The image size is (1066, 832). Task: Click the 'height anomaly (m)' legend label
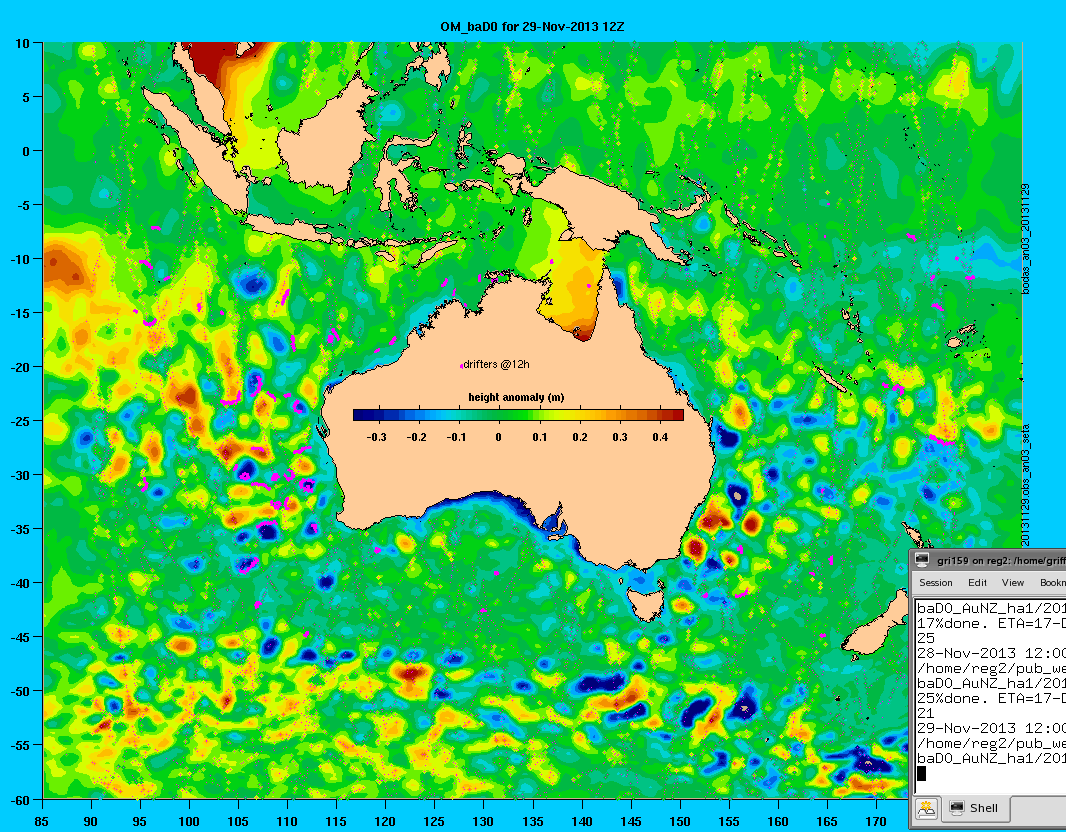click(x=516, y=397)
